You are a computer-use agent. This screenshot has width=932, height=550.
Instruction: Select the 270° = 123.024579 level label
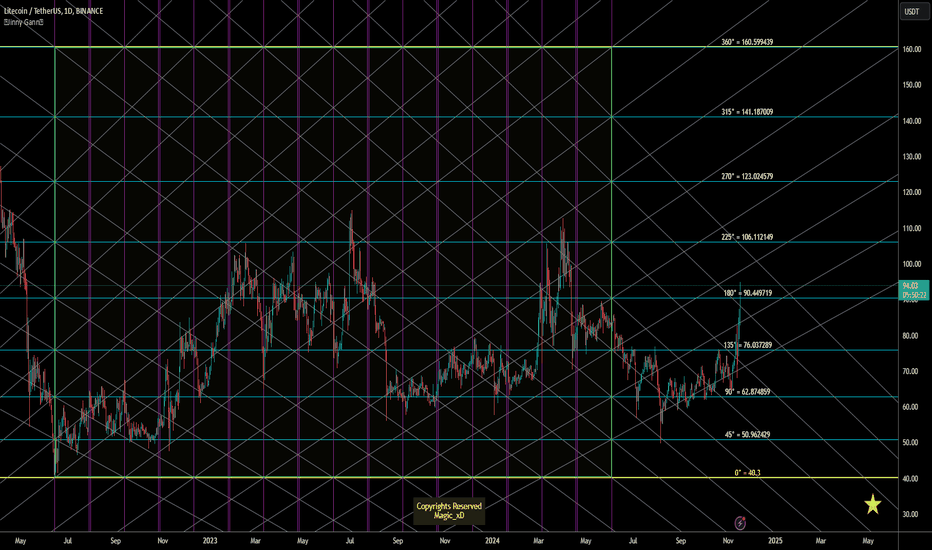point(747,177)
